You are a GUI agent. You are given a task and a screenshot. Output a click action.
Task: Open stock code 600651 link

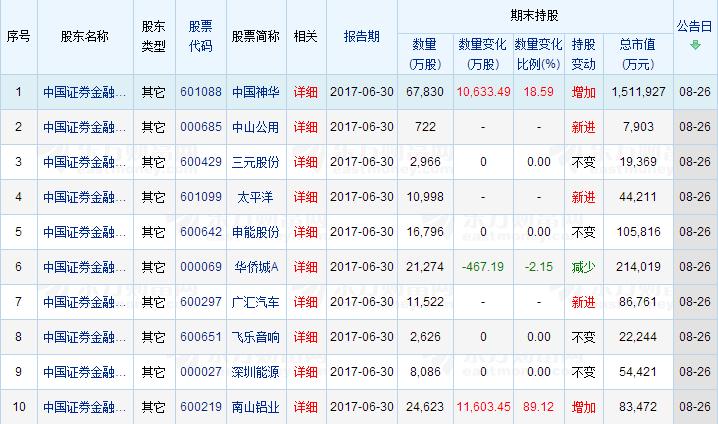tap(200, 337)
